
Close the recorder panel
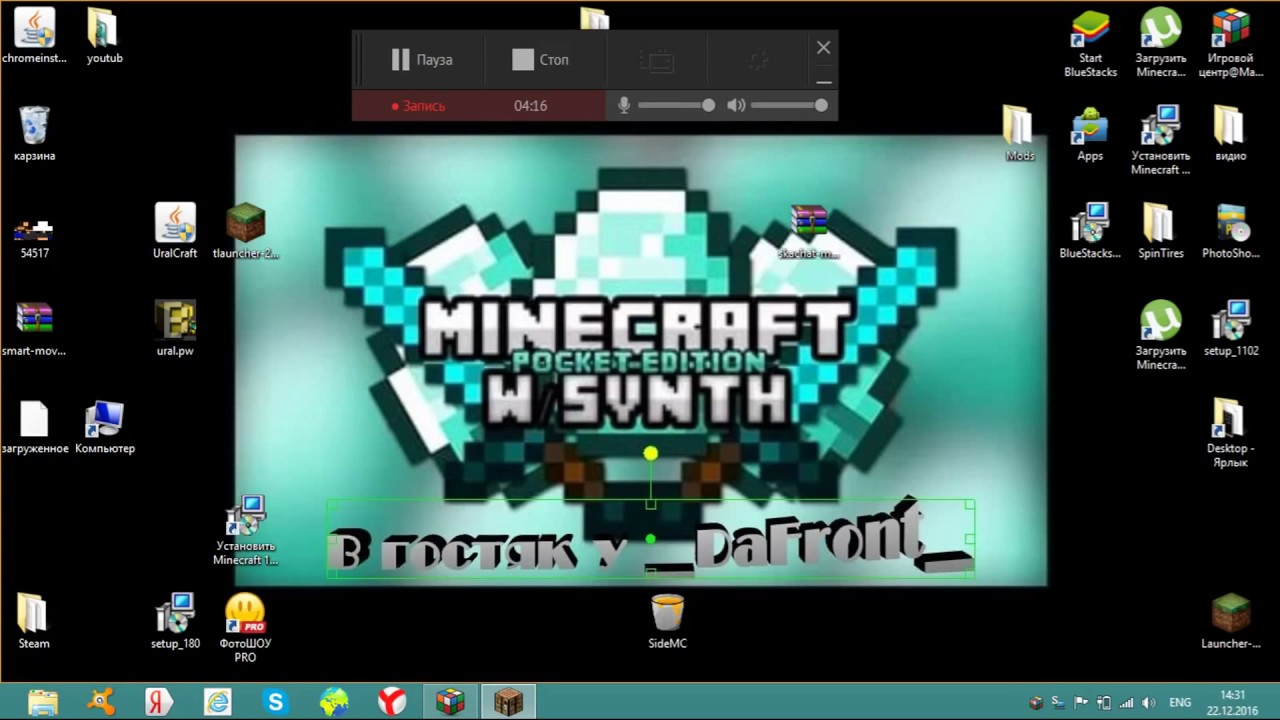823,47
